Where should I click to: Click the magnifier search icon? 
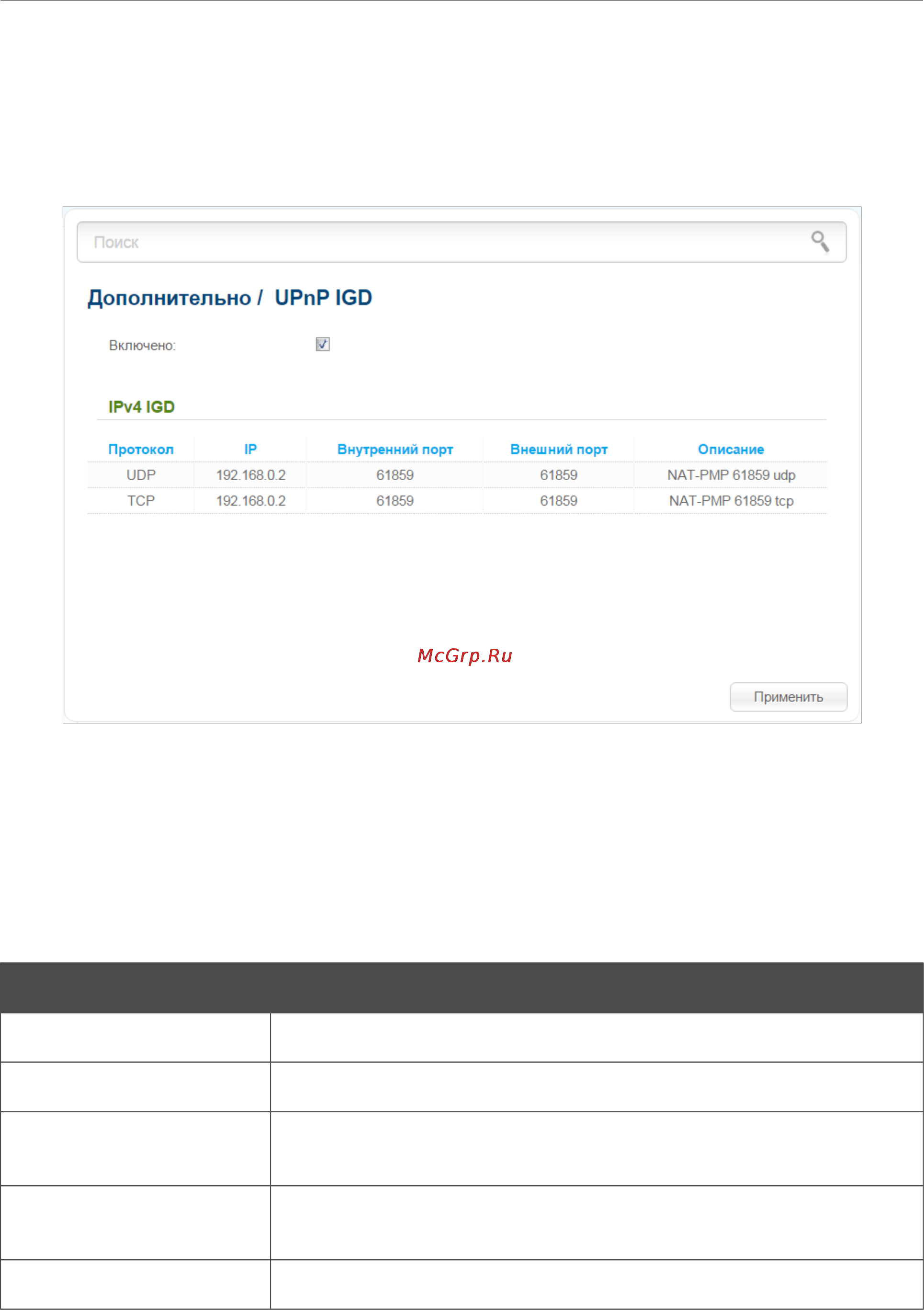pyautogui.click(x=820, y=241)
